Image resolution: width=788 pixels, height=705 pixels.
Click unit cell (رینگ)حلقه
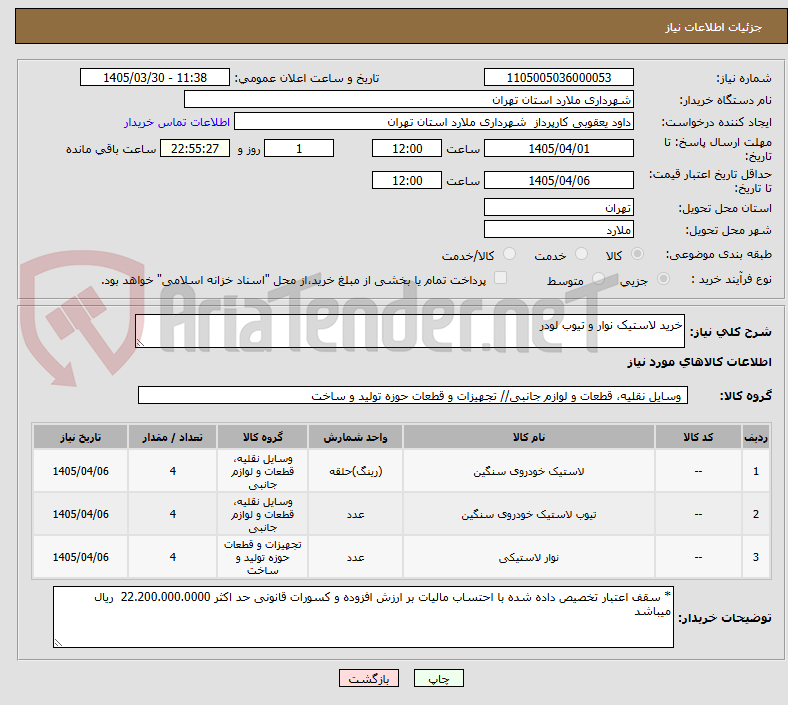tap(355, 471)
